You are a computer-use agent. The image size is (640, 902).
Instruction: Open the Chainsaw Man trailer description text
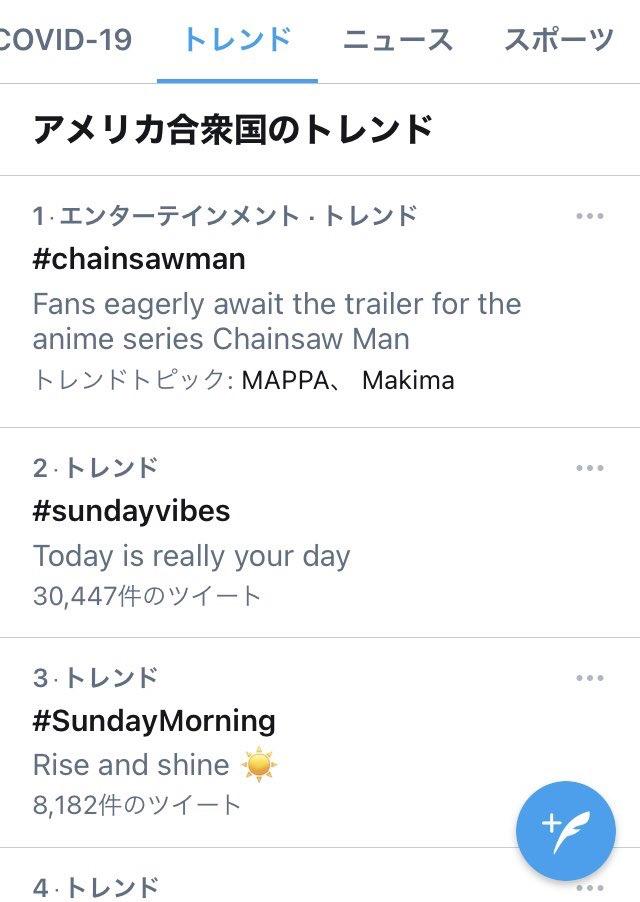pos(277,321)
